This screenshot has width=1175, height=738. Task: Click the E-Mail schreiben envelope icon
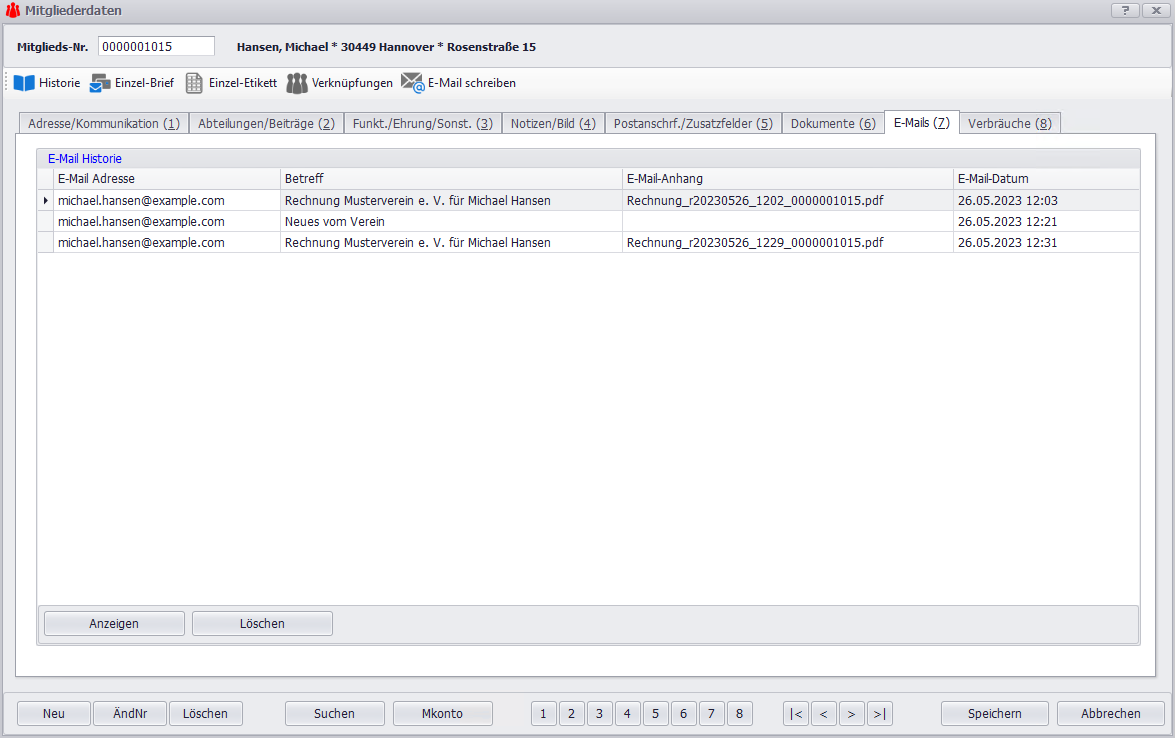(x=412, y=83)
